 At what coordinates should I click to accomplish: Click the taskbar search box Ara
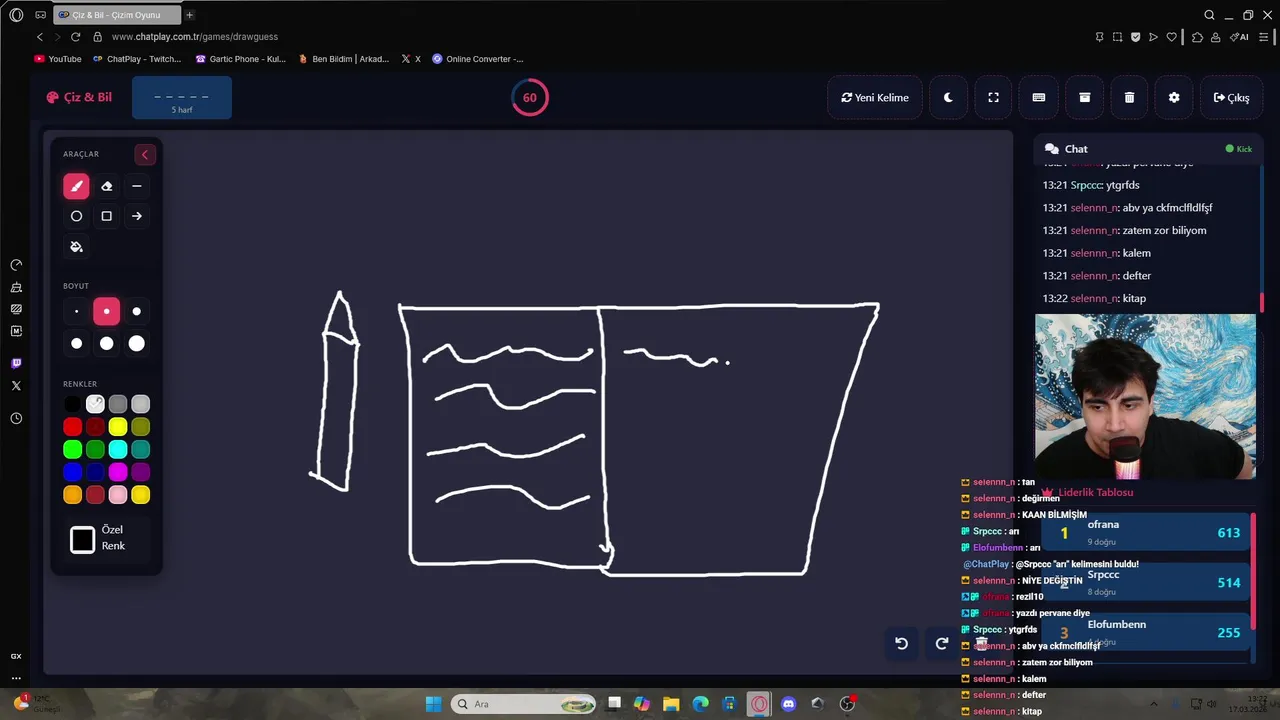click(x=524, y=704)
